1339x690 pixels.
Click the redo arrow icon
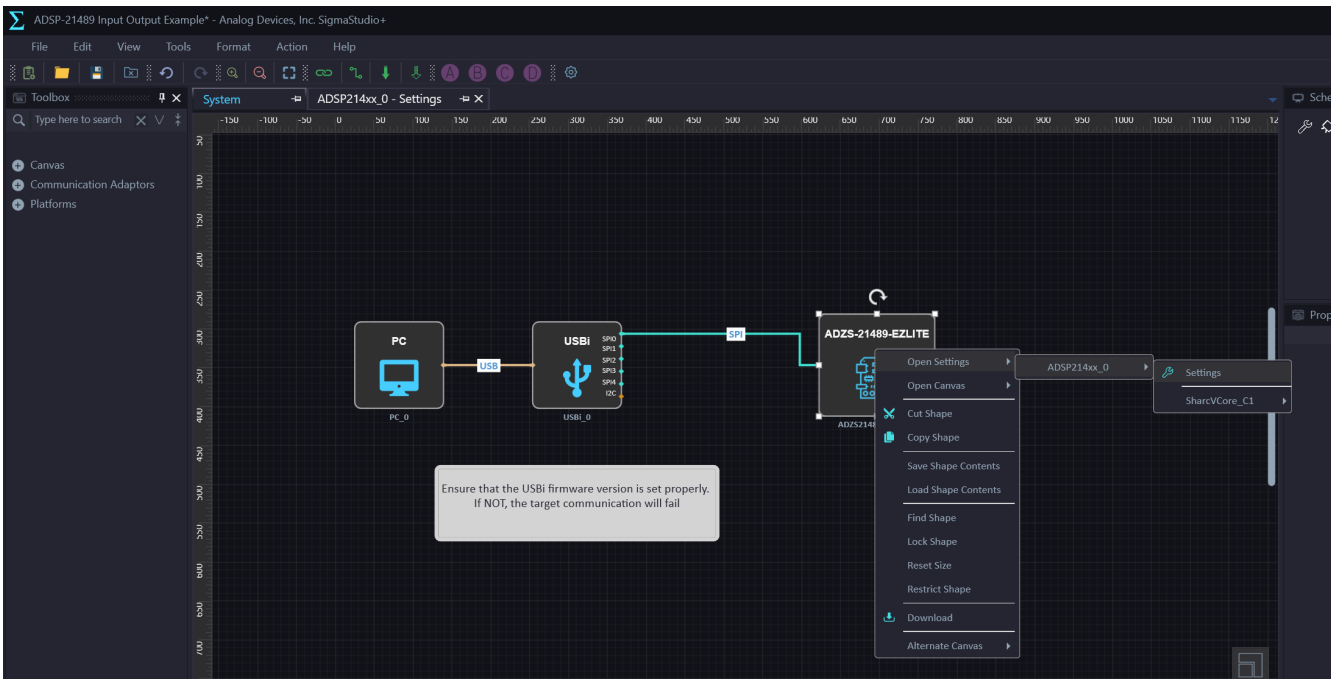click(x=200, y=73)
